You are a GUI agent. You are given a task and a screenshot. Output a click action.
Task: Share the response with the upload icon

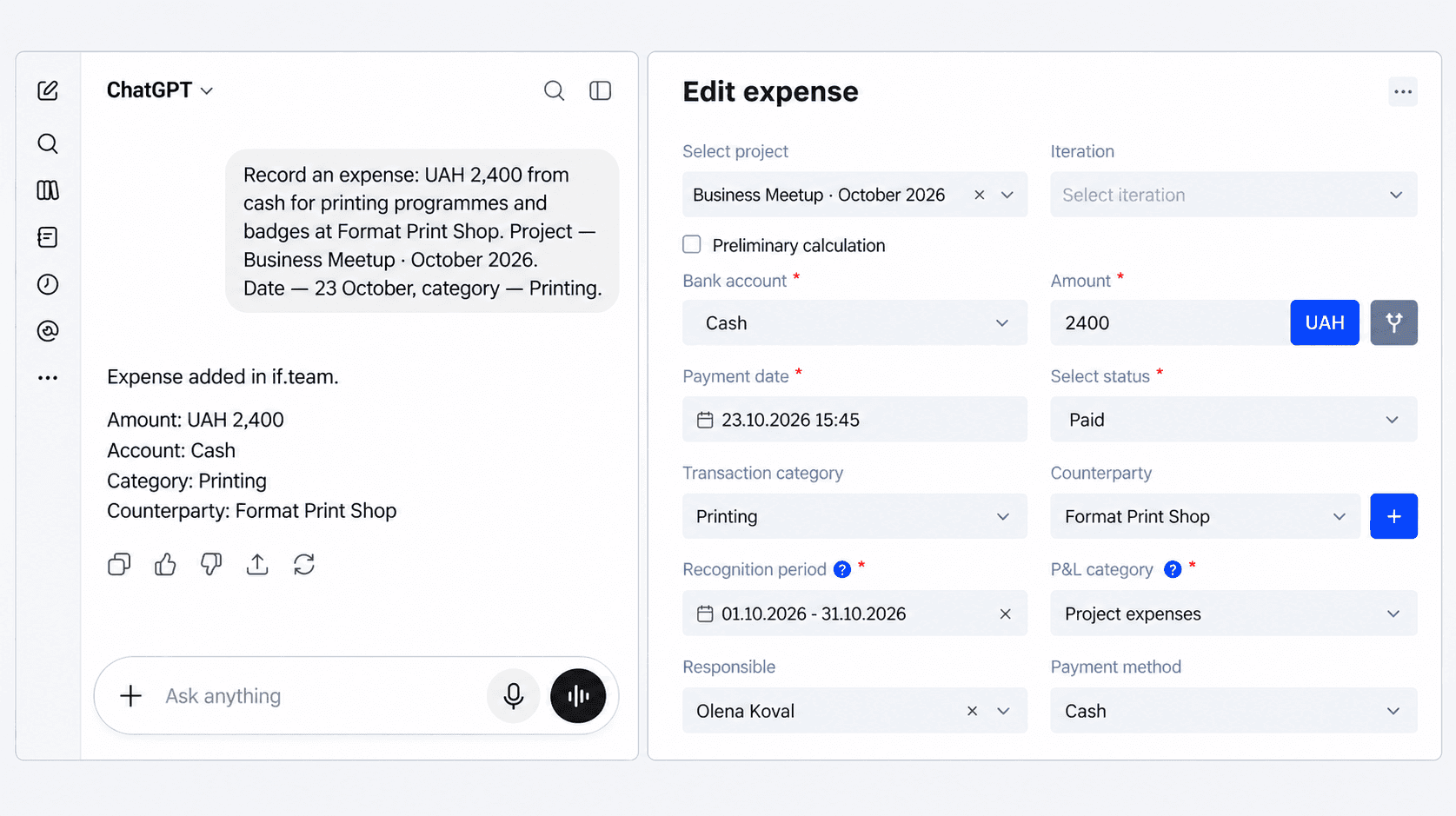257,565
